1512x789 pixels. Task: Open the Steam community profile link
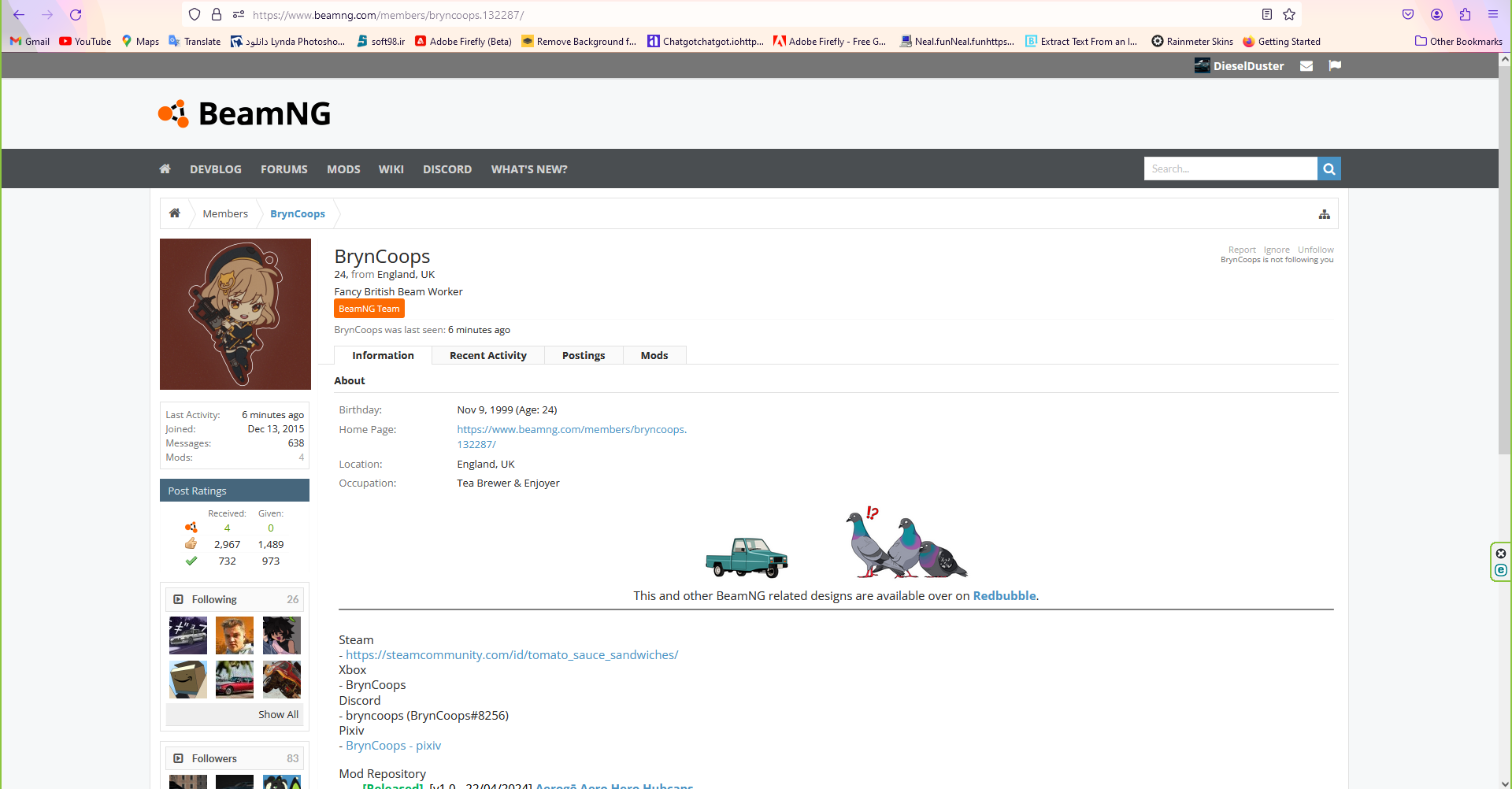click(x=512, y=655)
